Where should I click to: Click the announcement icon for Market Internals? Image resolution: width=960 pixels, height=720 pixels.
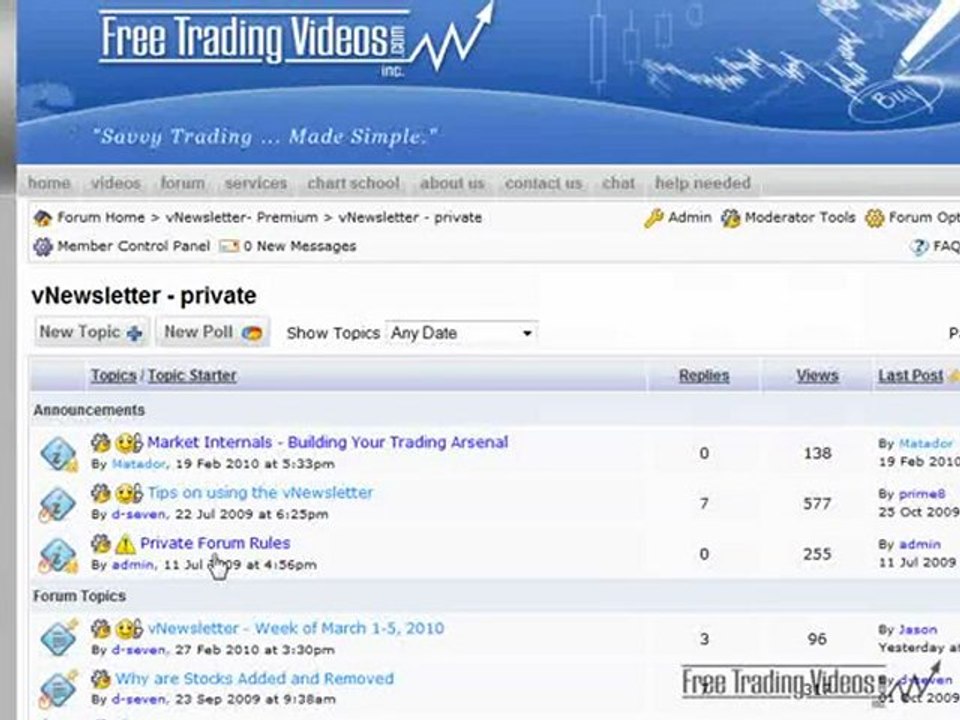tap(58, 454)
